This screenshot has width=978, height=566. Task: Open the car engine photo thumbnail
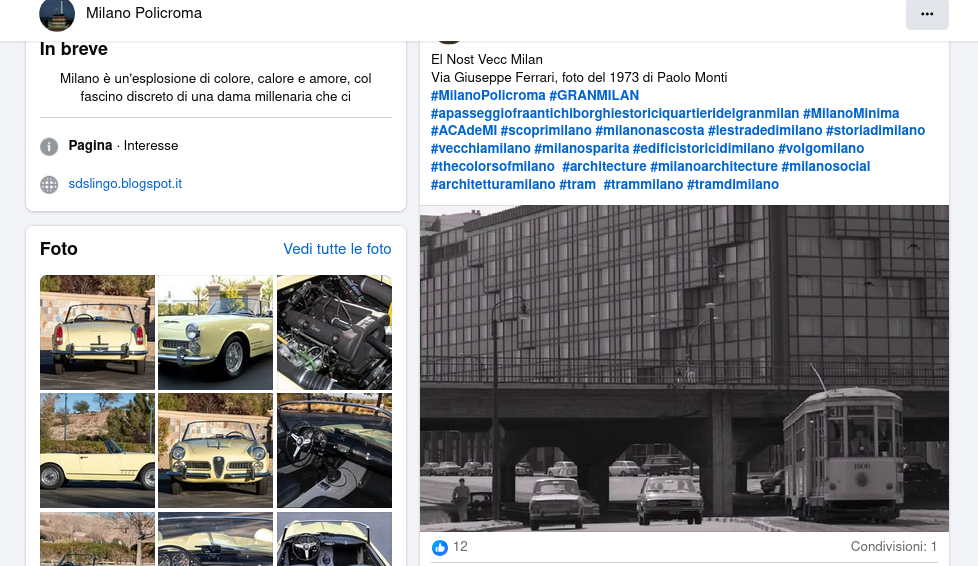click(x=334, y=332)
